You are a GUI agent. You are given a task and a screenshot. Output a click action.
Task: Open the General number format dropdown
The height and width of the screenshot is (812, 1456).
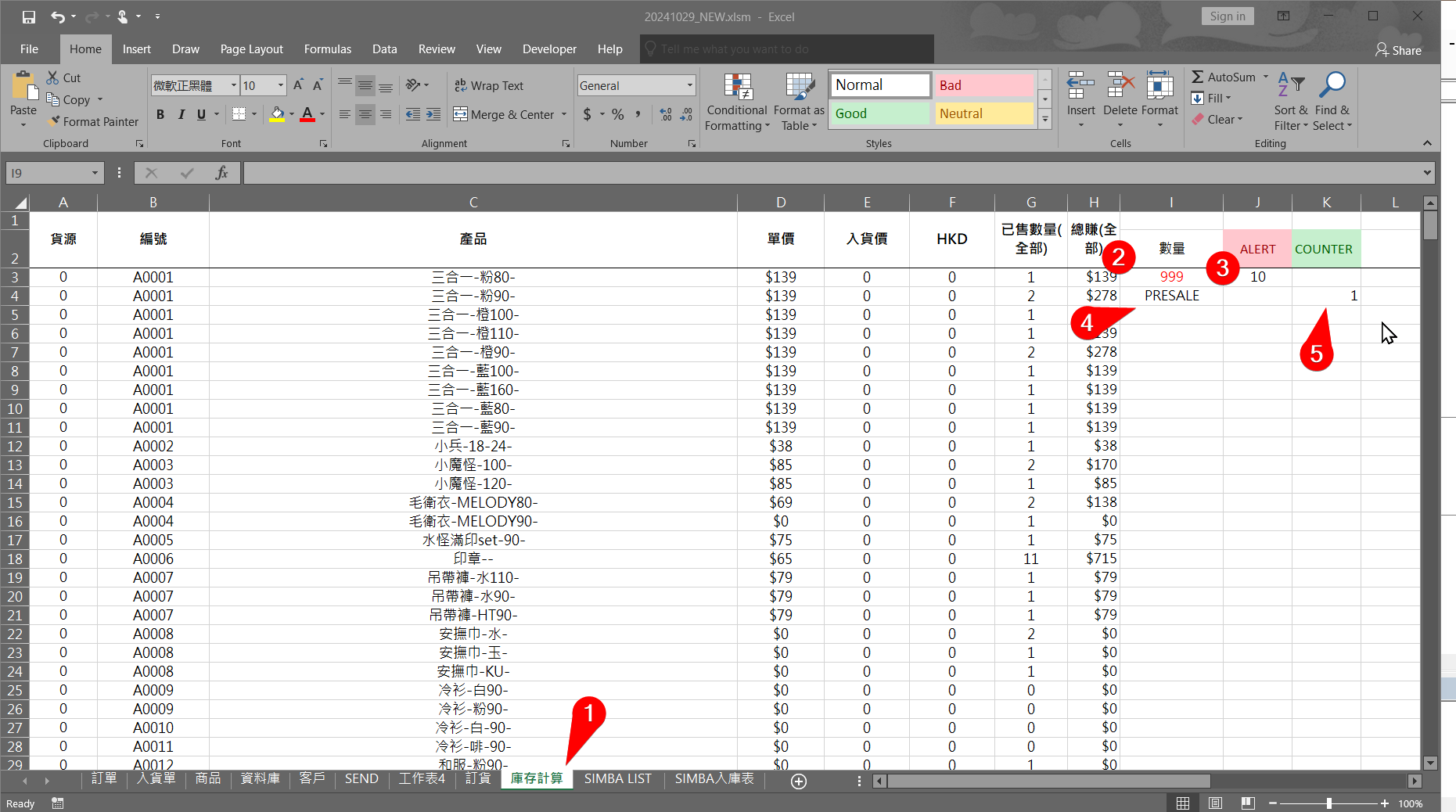tap(689, 85)
